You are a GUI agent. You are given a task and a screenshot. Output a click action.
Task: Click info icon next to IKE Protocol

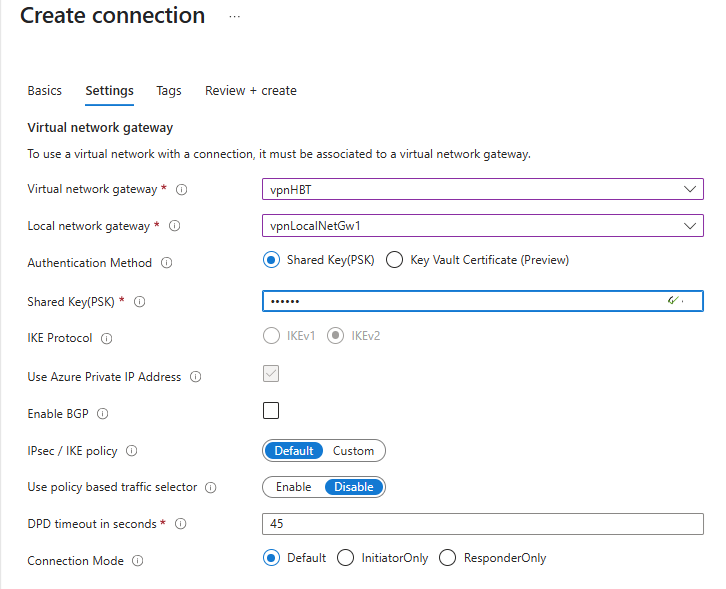tap(107, 338)
